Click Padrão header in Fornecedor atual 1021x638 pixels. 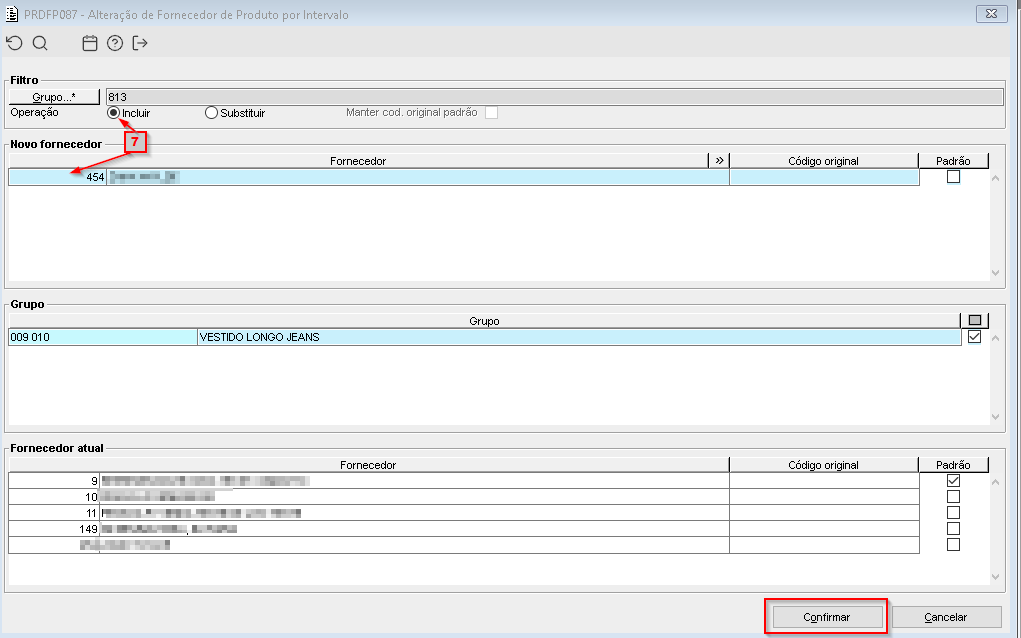point(953,465)
